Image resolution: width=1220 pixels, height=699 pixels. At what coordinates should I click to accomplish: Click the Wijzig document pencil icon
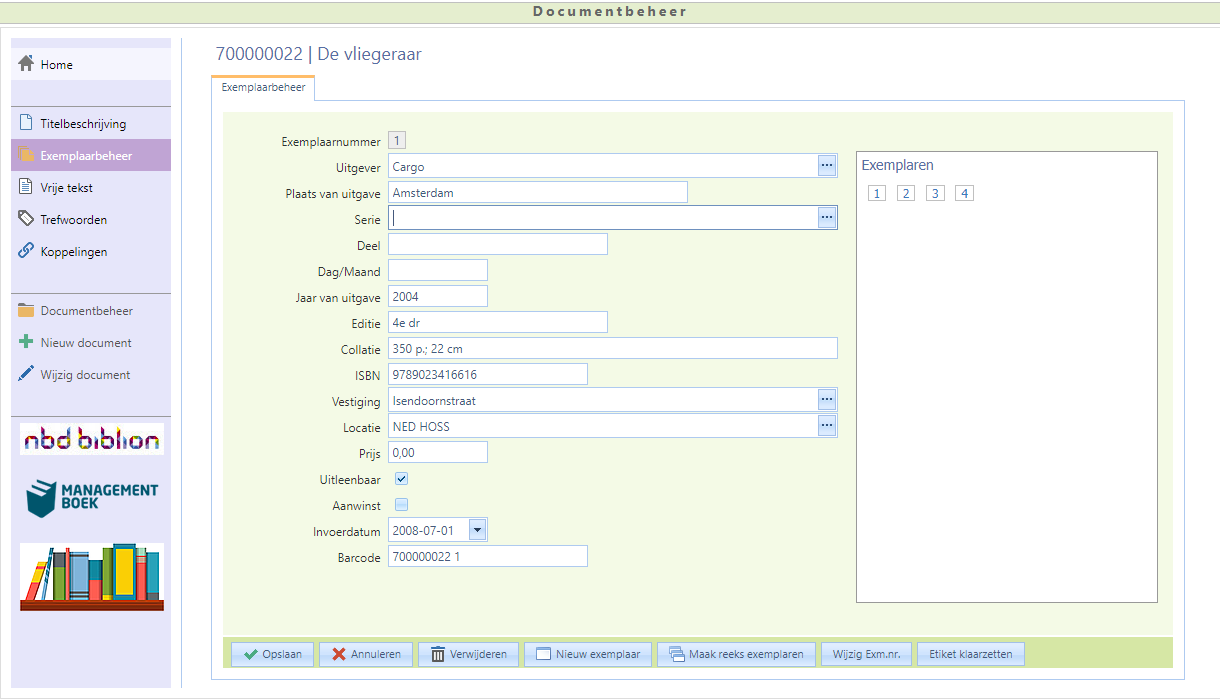point(27,374)
